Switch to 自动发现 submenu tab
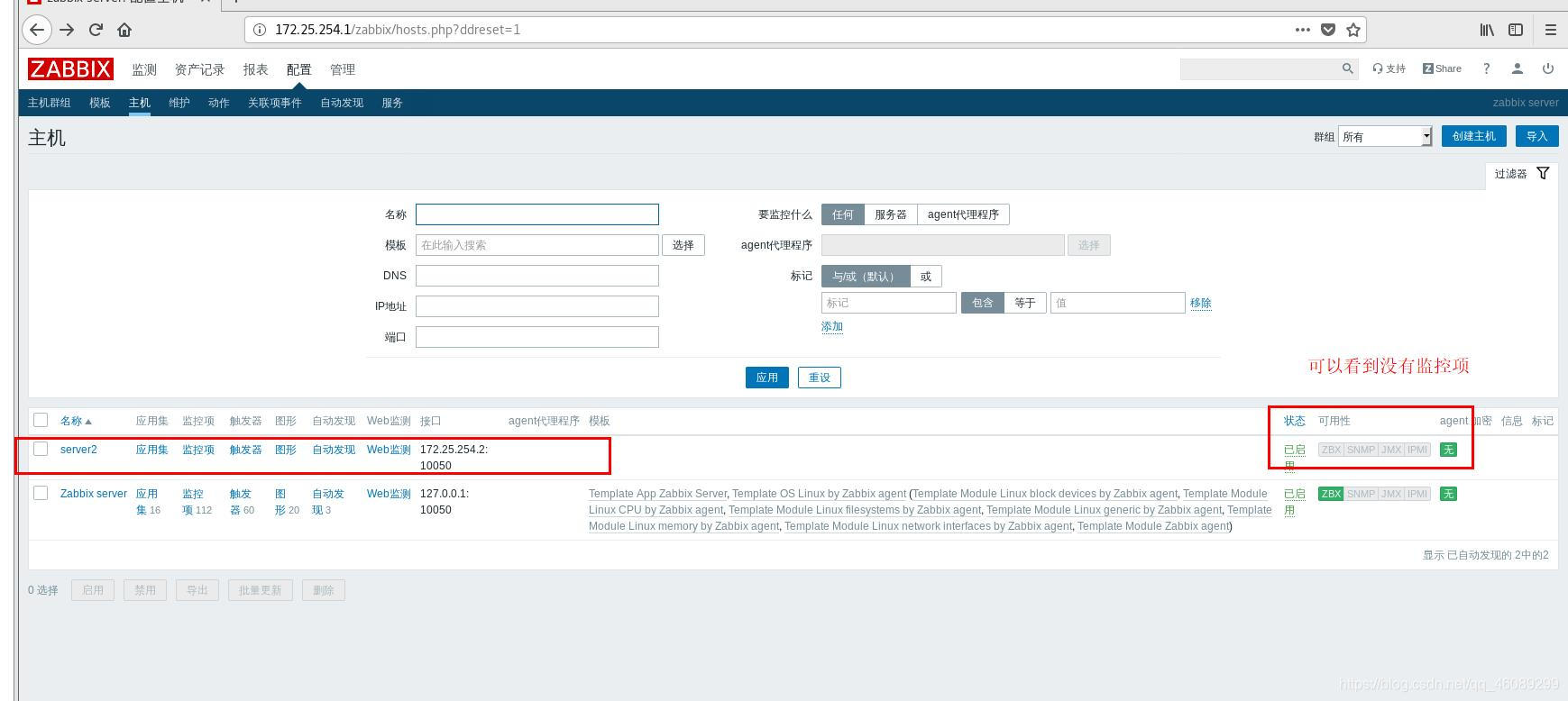The height and width of the screenshot is (701, 1568). (x=342, y=103)
